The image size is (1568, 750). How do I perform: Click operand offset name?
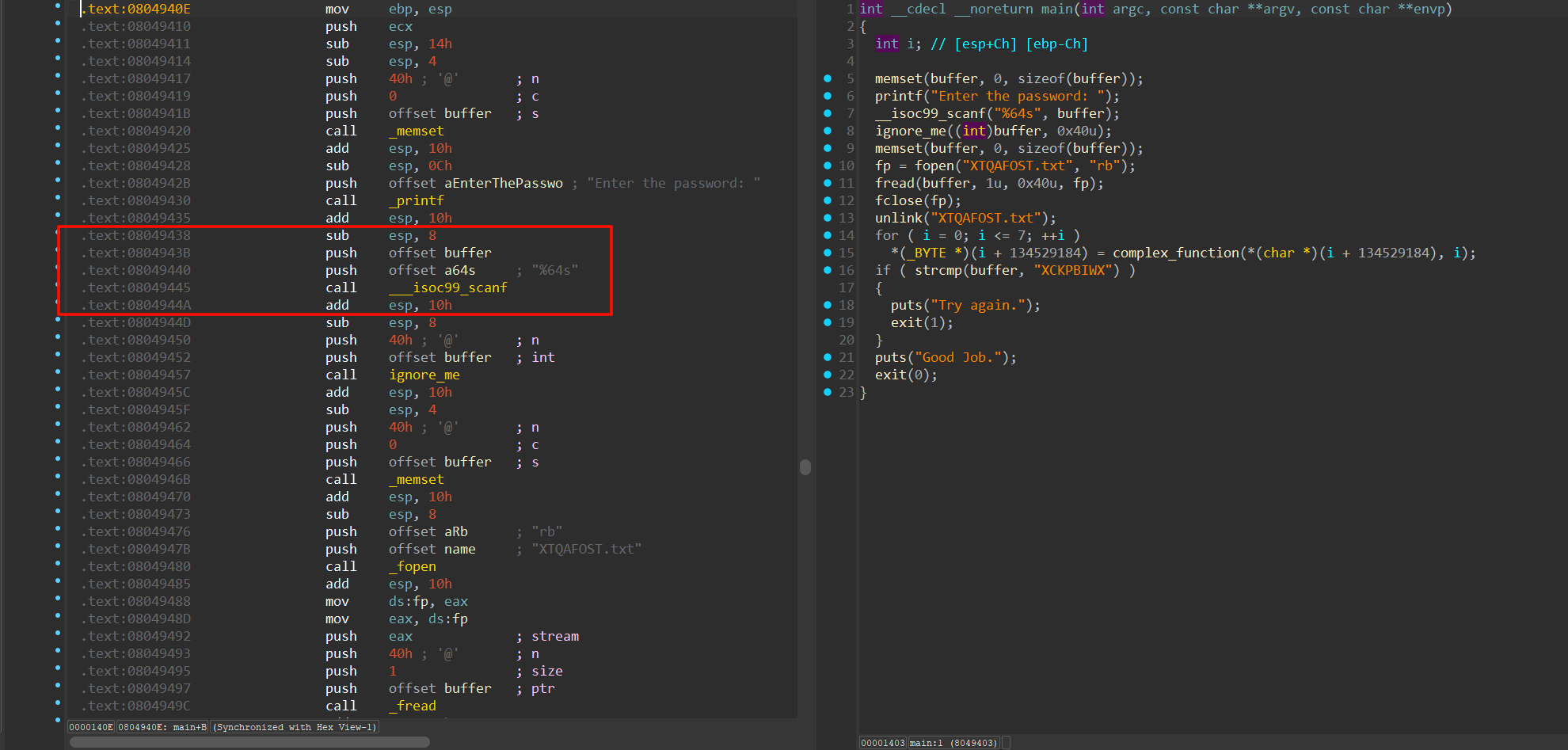tap(432, 549)
